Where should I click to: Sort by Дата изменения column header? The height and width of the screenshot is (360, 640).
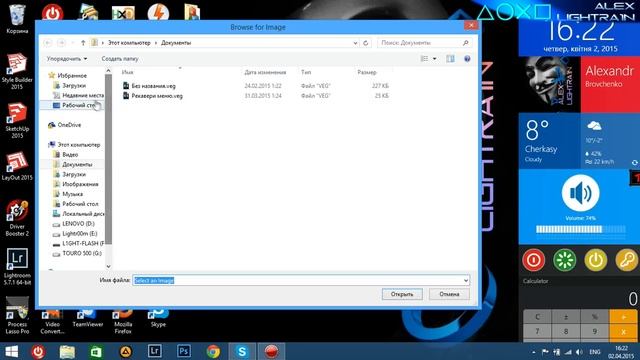(265, 72)
